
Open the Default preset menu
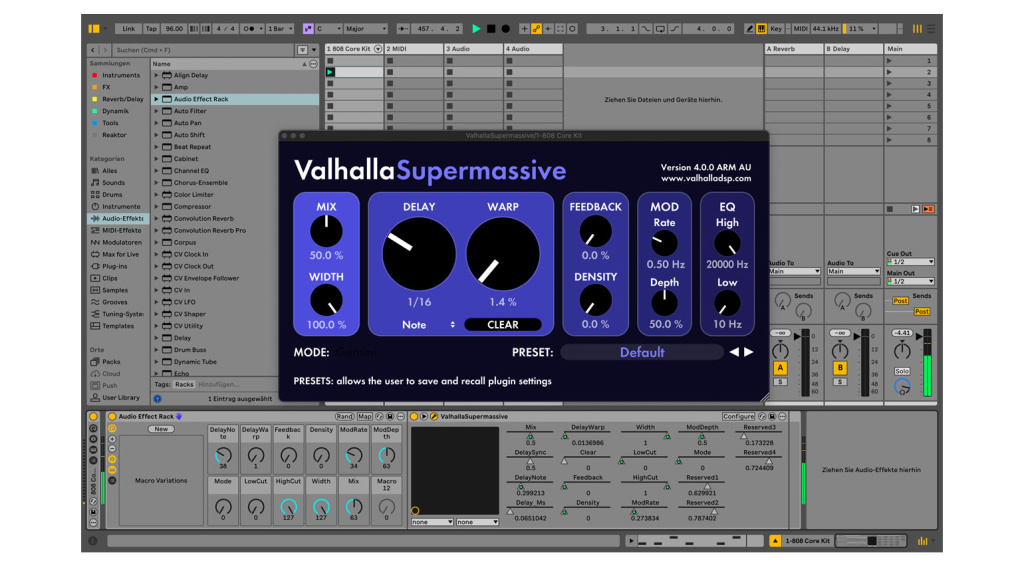pyautogui.click(x=642, y=352)
